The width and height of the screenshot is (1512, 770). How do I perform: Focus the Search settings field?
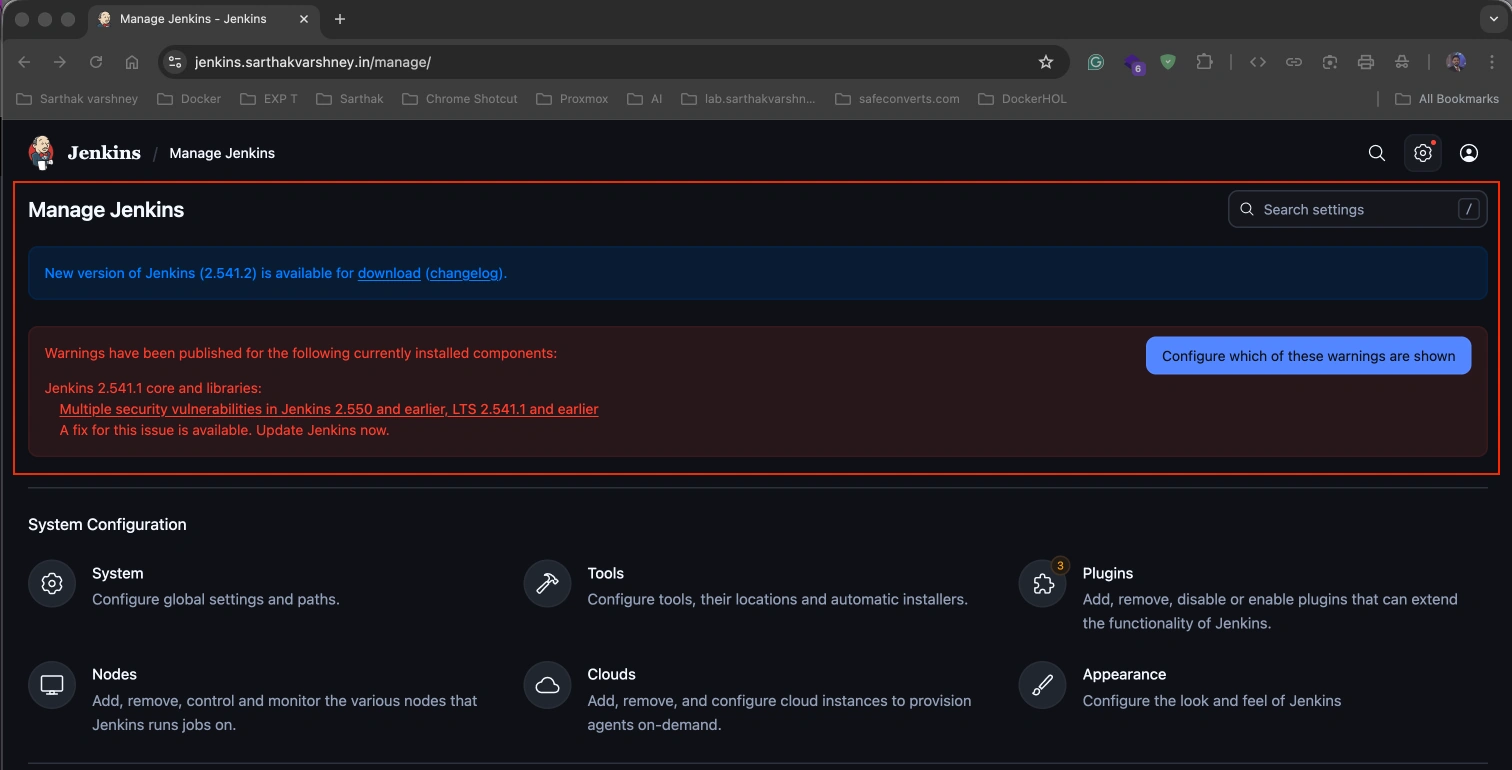pos(1357,209)
